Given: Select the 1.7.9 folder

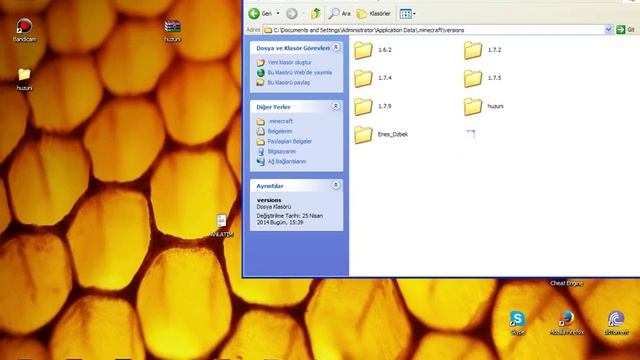Looking at the screenshot, I should point(373,107).
